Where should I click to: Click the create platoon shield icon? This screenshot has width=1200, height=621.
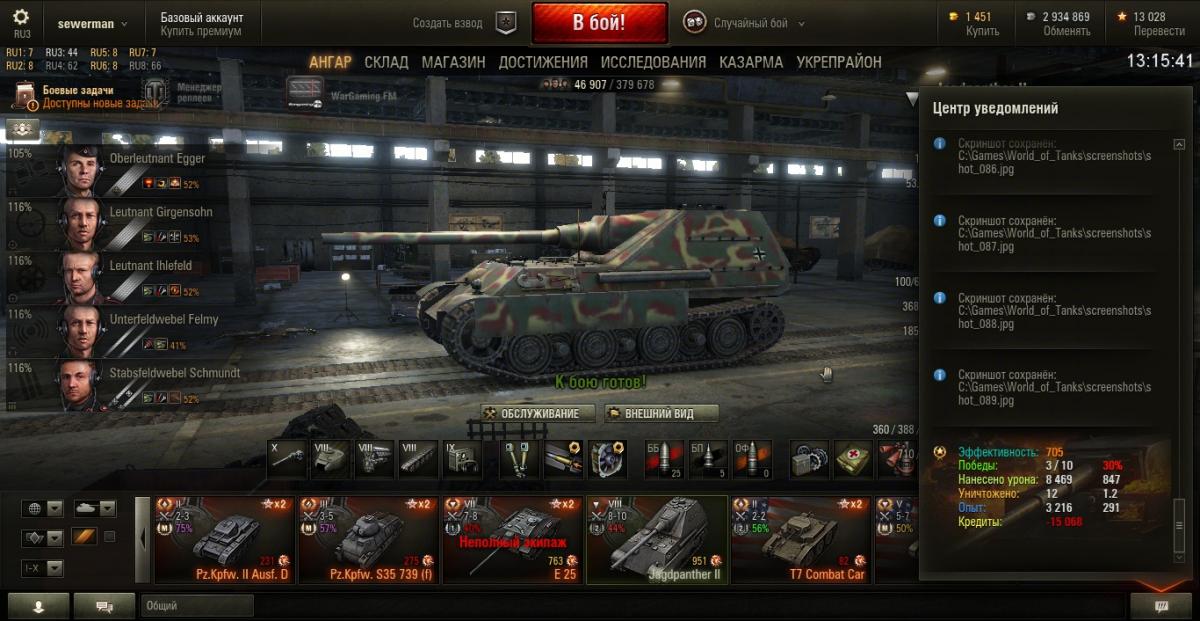(x=507, y=23)
